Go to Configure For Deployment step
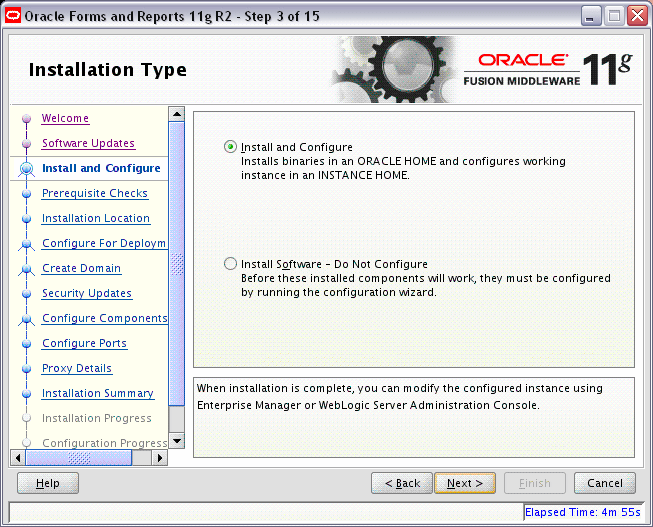This screenshot has height=527, width=653. (104, 243)
